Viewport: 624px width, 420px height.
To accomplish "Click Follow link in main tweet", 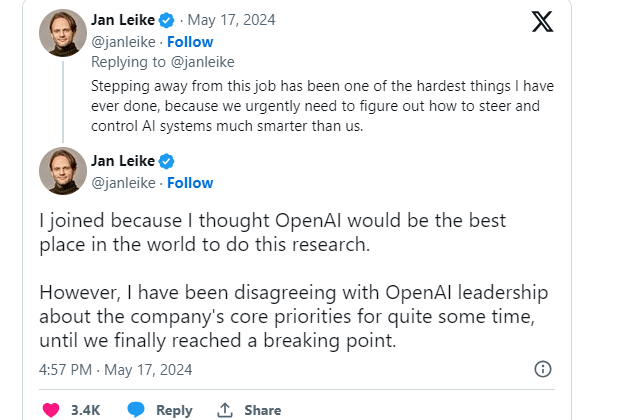I will [x=190, y=183].
